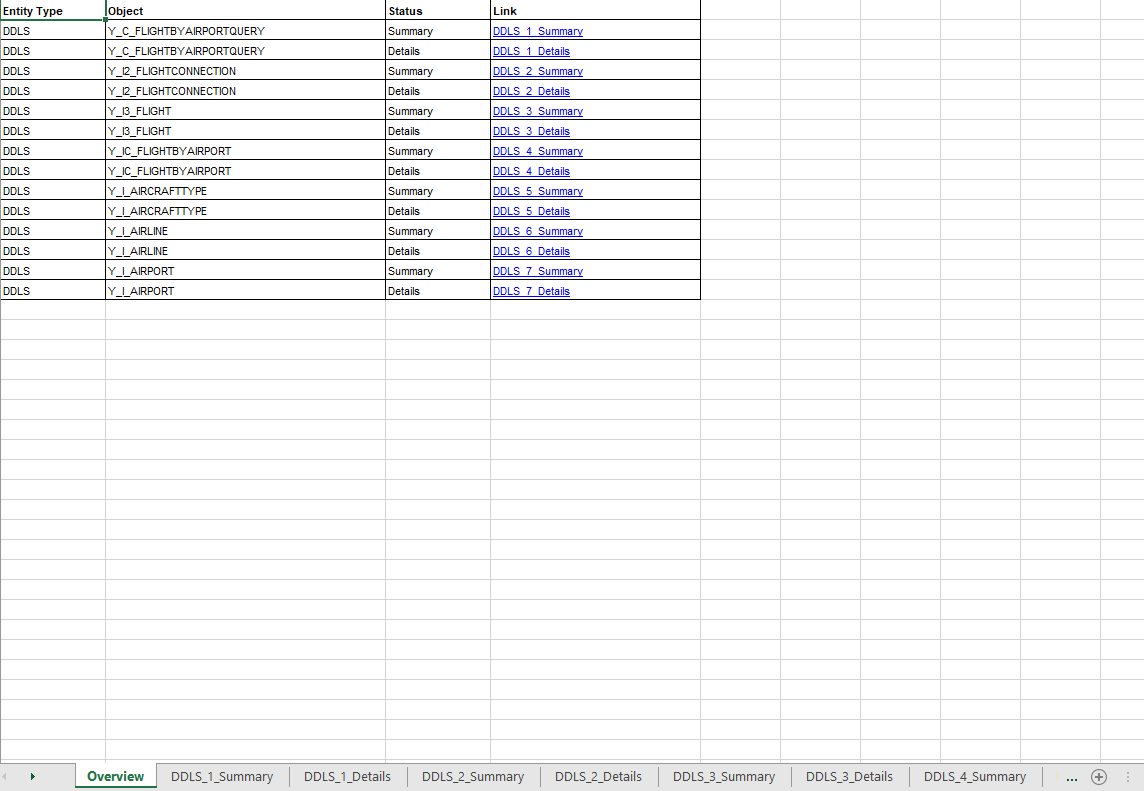
Task: Follow the DDLS_1_Summary hyperlink
Action: [x=538, y=31]
